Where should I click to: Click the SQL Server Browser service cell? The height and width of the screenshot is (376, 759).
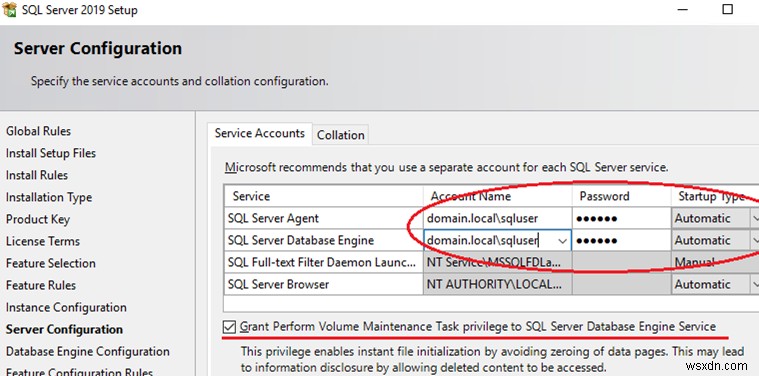[324, 285]
